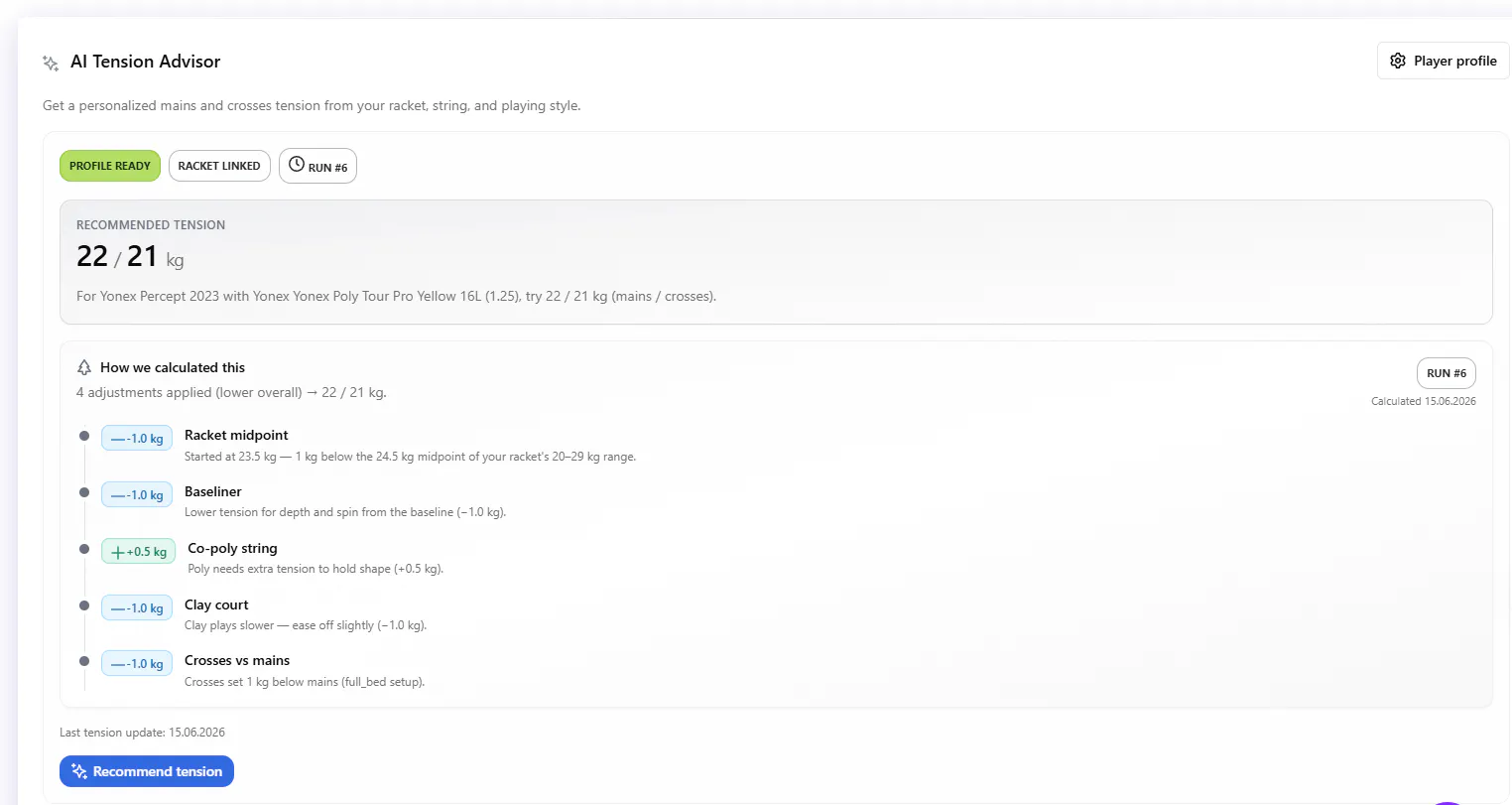Click the timeline dot next to Racket midpoint
The width and height of the screenshot is (1512, 805).
[84, 436]
